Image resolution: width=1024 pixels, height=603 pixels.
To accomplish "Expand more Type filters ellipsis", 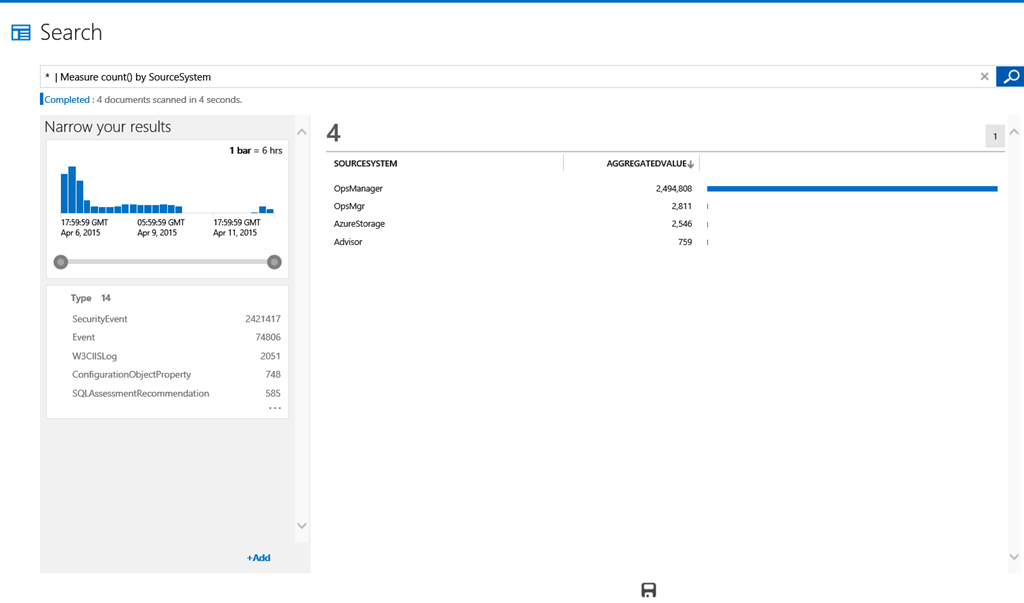I will 274,408.
